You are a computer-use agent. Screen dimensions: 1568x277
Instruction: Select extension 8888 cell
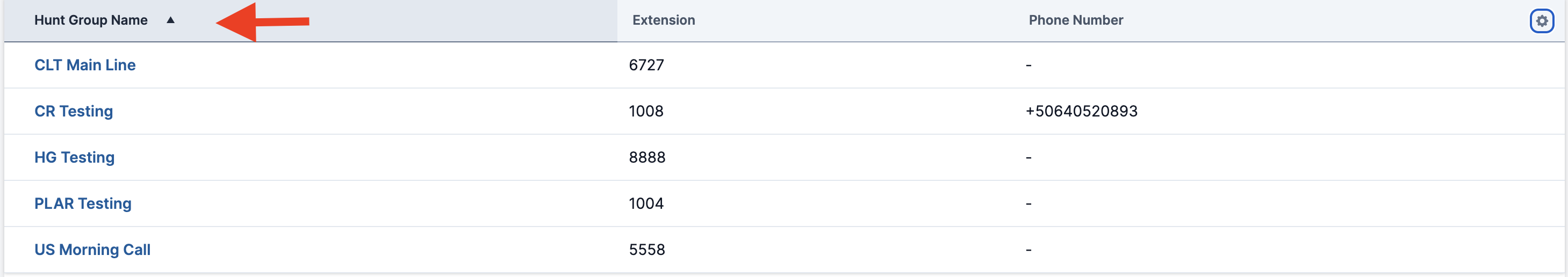(x=647, y=157)
